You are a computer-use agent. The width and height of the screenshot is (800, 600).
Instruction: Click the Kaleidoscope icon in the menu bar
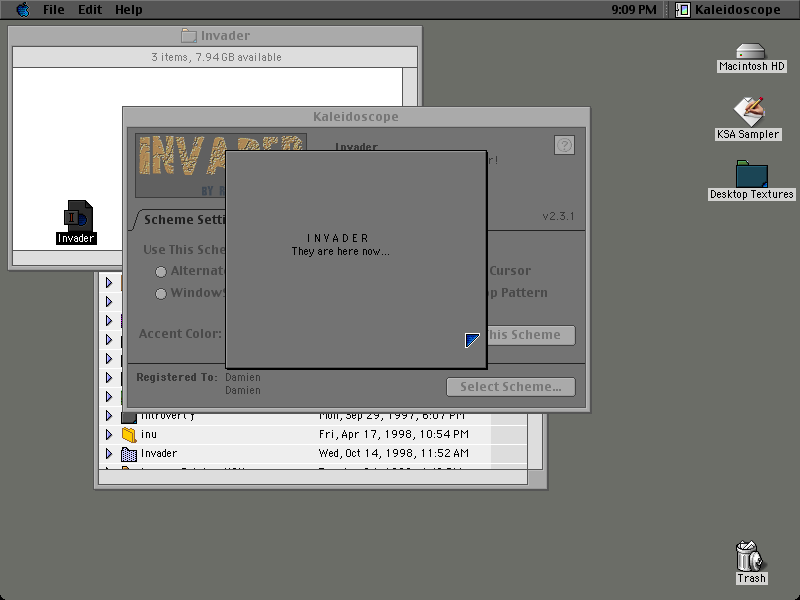[683, 10]
